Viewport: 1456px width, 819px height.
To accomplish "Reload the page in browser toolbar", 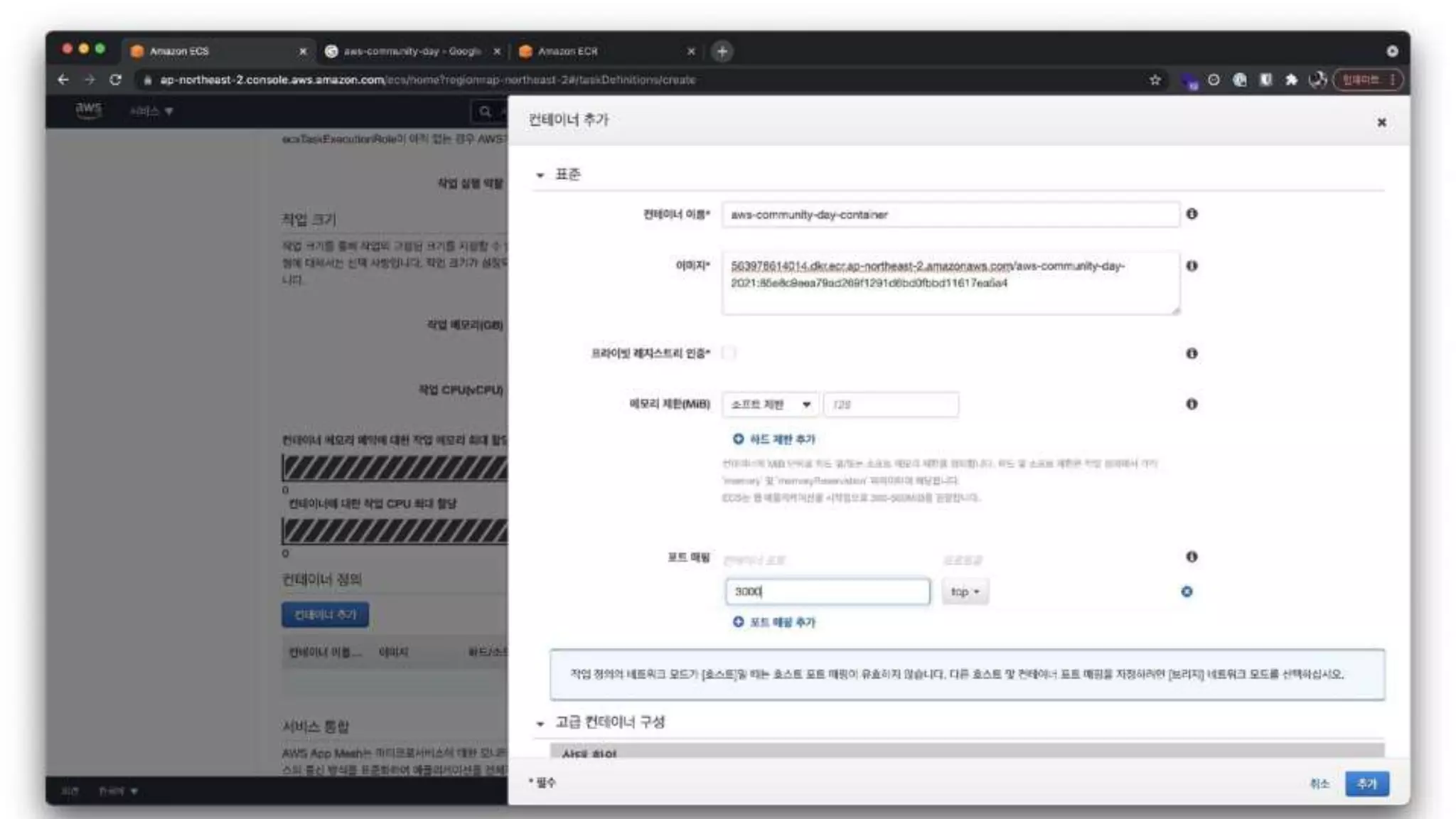I will 115,80.
